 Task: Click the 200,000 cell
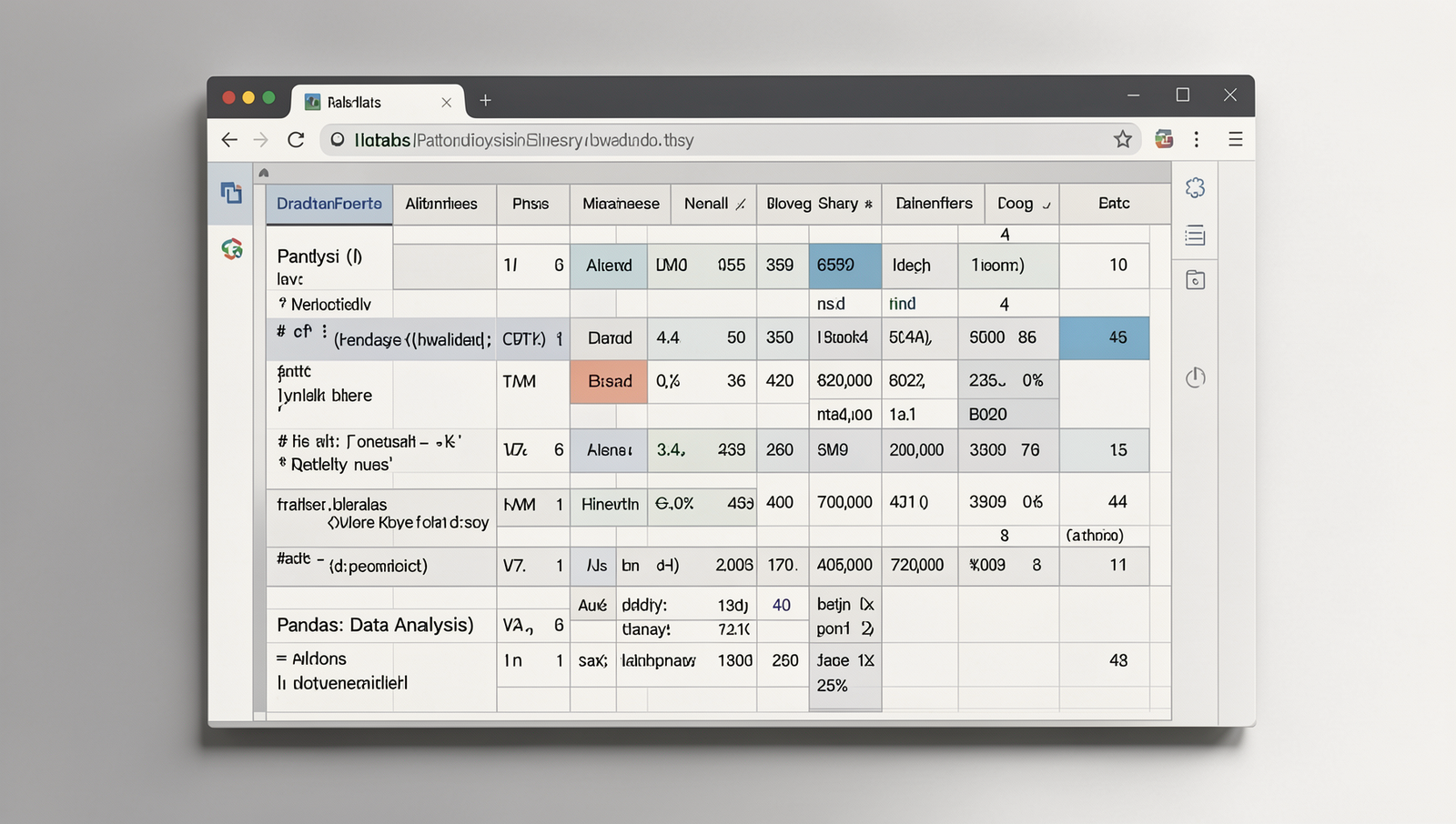tap(918, 450)
